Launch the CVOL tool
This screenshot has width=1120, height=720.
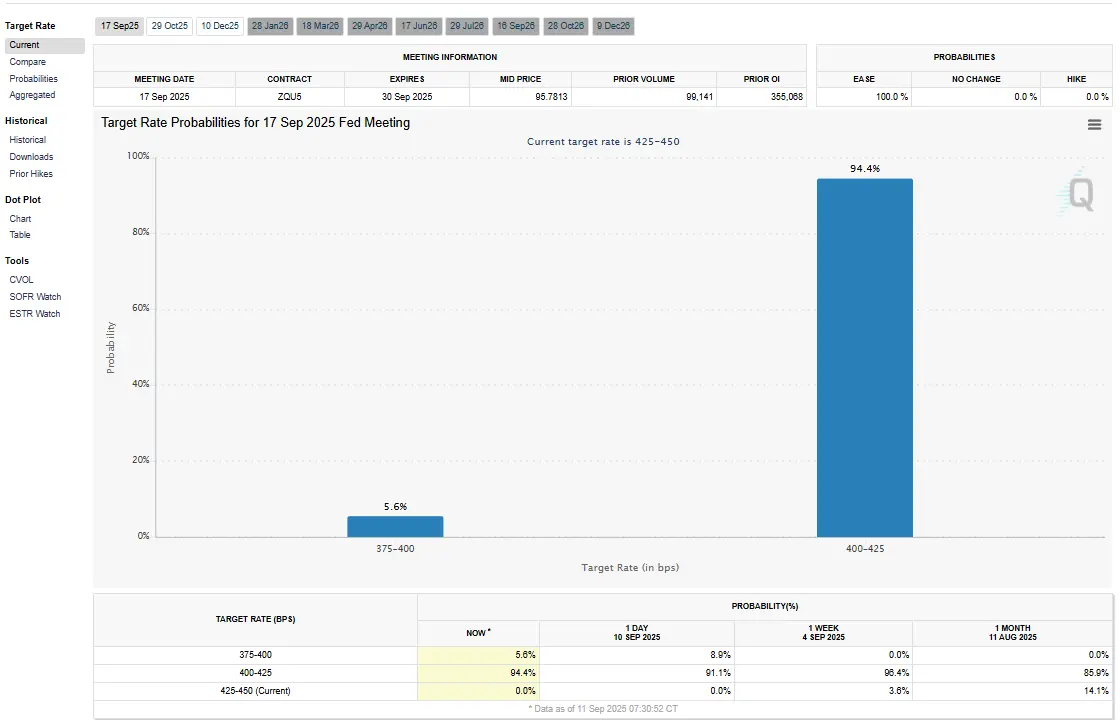(22, 280)
